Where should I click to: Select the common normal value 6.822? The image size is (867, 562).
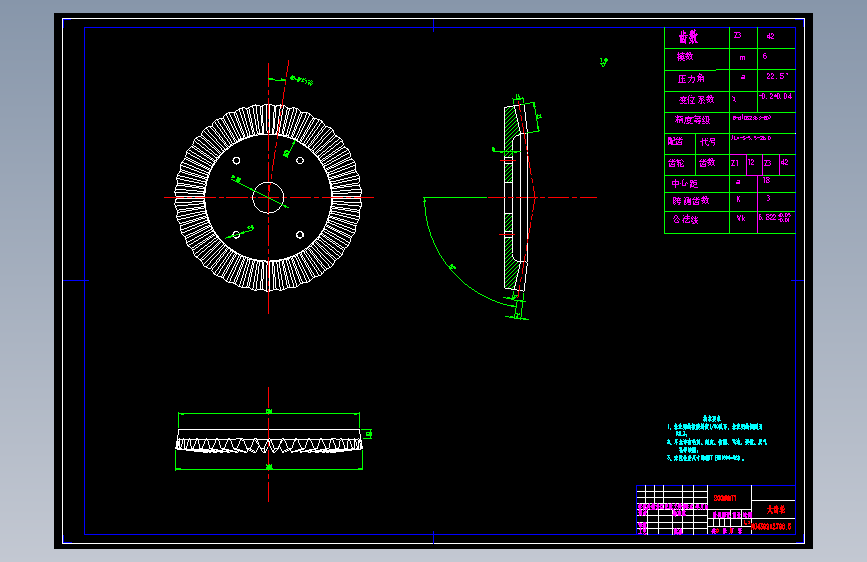click(x=775, y=217)
